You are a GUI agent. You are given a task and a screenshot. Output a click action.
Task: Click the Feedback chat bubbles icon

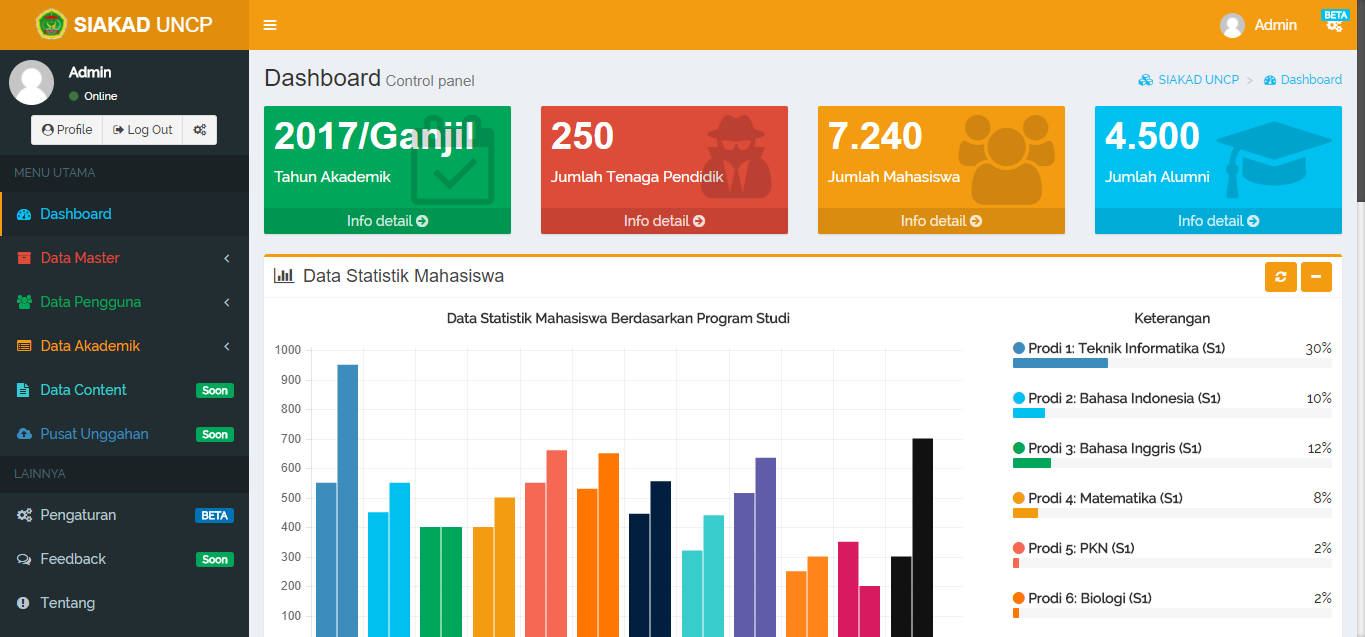point(24,559)
